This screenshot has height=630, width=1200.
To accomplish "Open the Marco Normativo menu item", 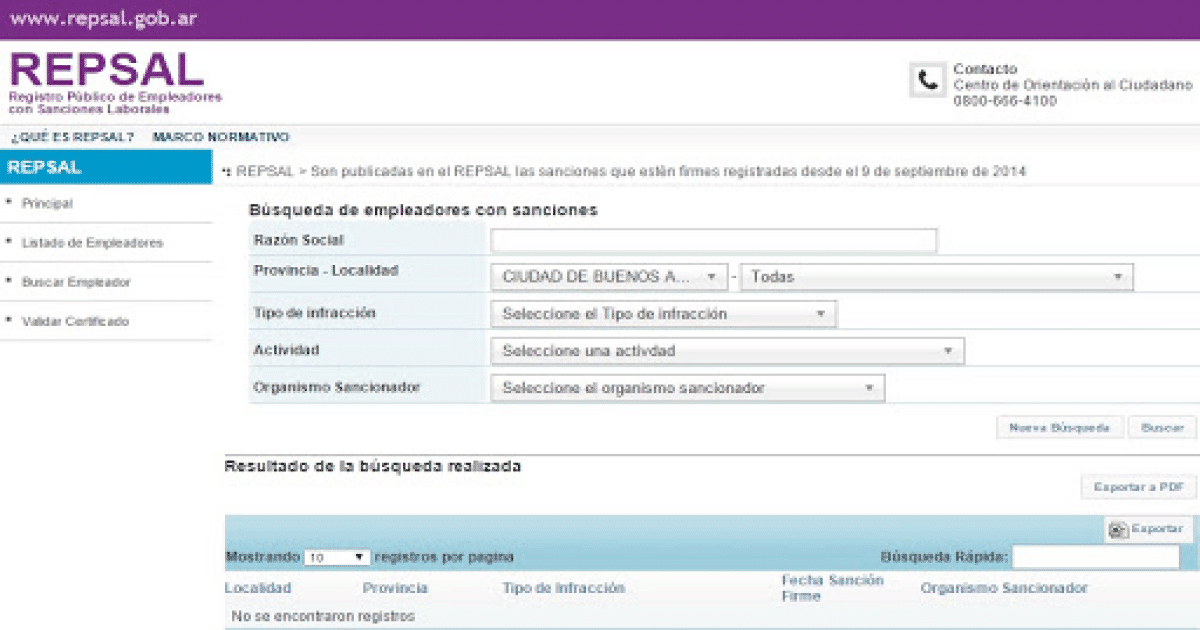I will pos(220,137).
